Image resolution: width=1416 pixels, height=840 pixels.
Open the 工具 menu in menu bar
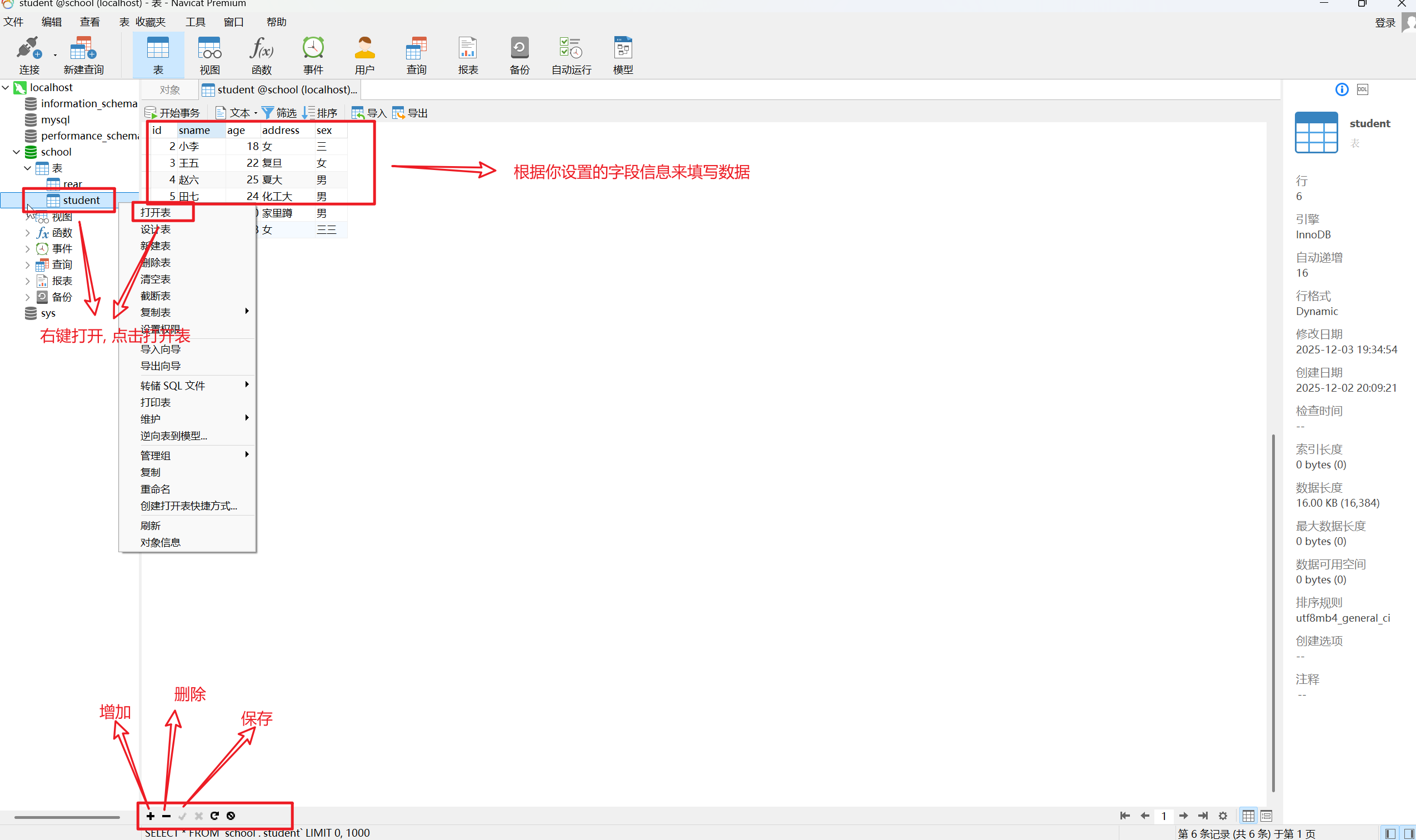pos(195,22)
